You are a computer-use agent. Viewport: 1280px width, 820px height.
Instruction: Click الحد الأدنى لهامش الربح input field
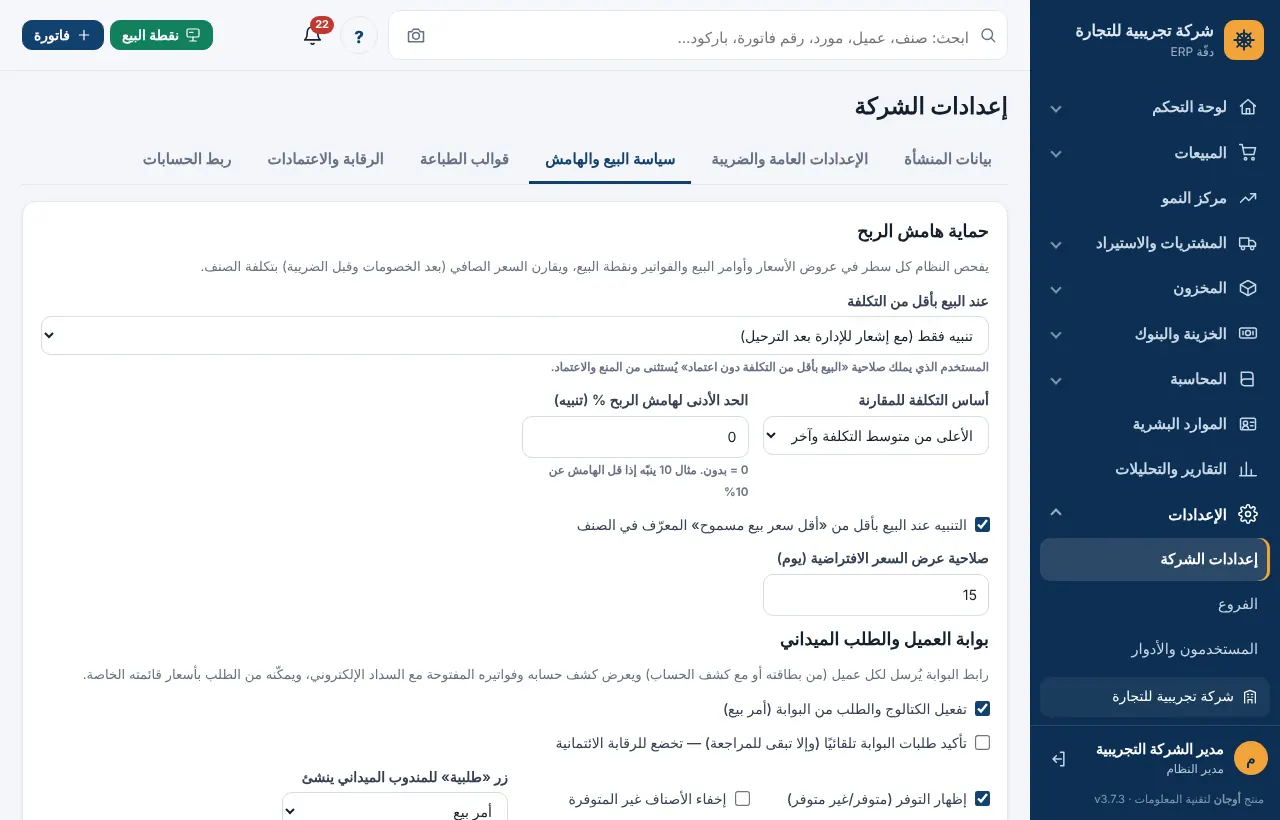click(635, 437)
